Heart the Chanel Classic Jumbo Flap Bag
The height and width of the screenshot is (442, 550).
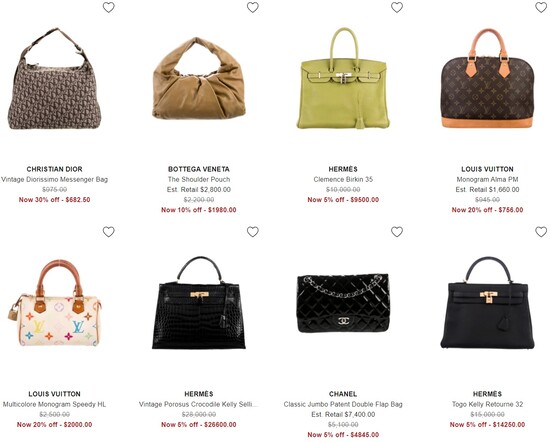397,232
